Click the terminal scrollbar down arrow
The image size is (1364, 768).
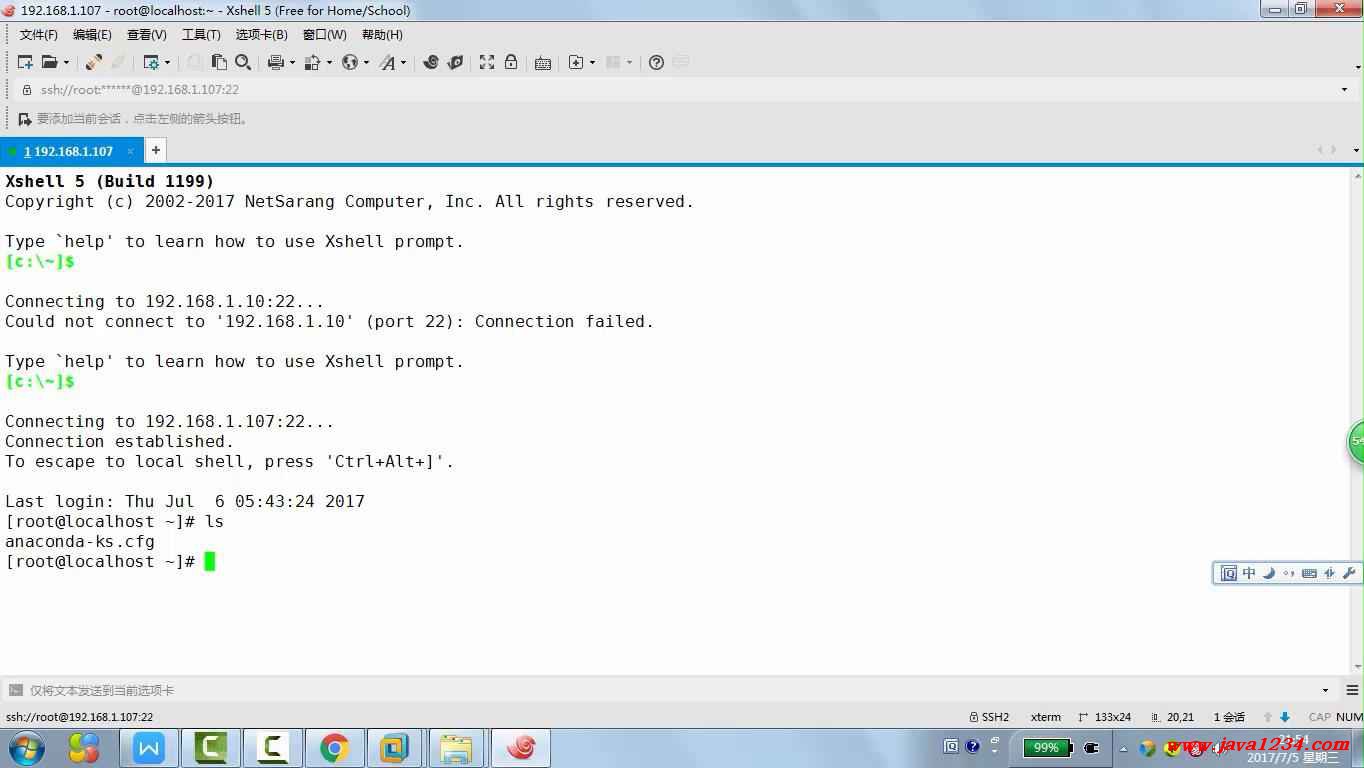[x=1357, y=667]
